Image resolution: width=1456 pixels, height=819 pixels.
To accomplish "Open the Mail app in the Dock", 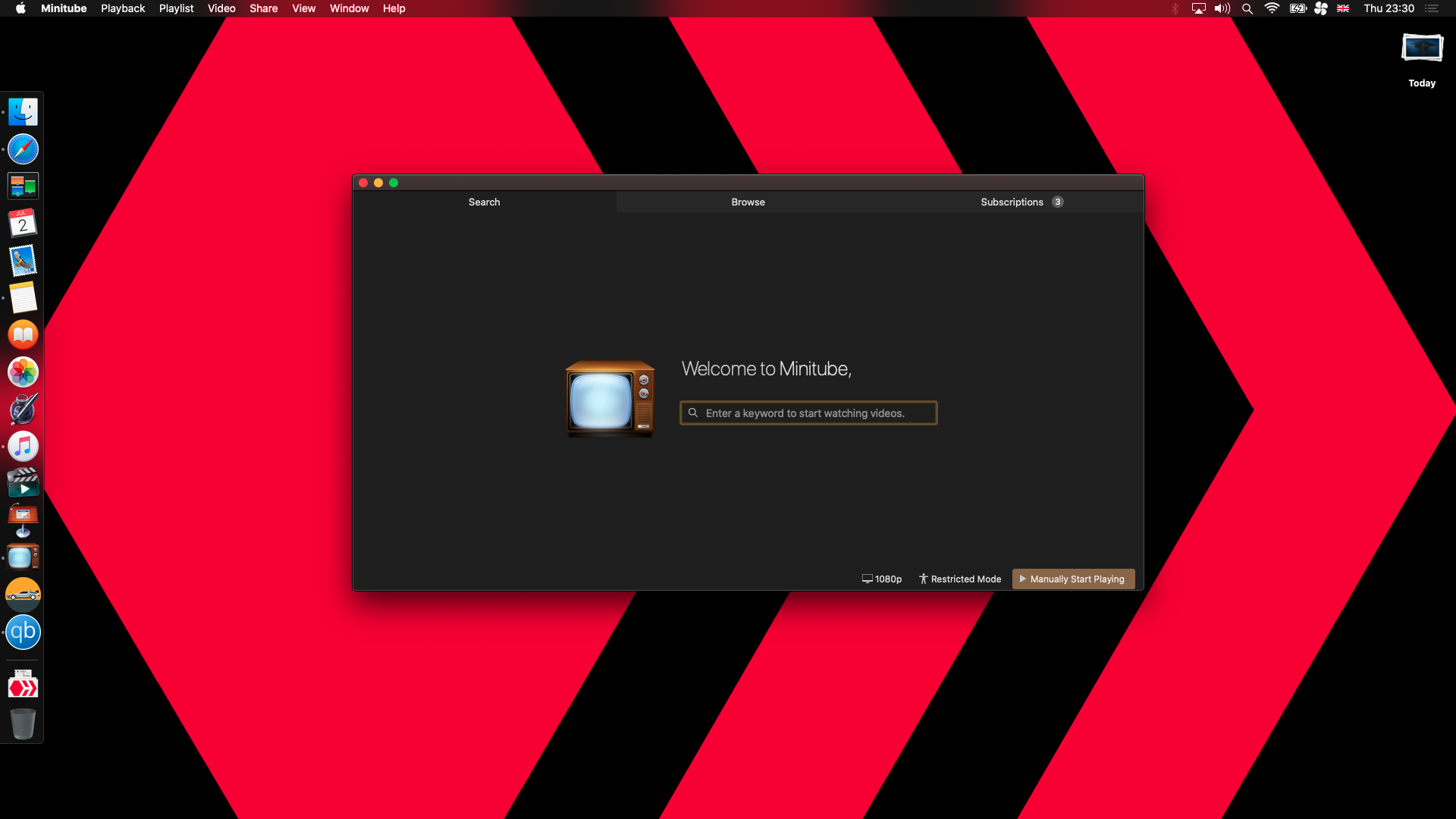I will 23,261.
